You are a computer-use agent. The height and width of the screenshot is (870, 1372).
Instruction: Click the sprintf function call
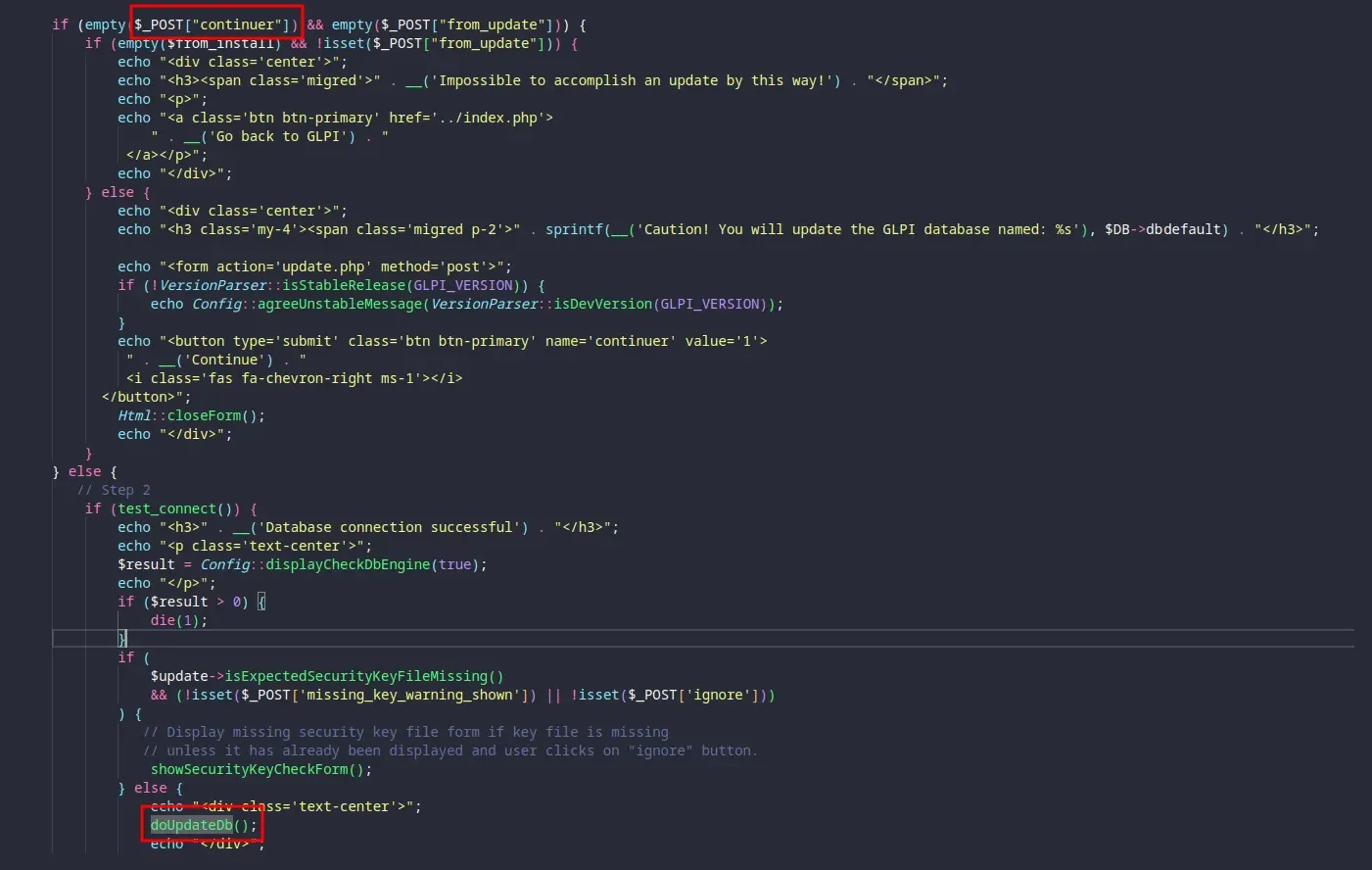point(574,229)
